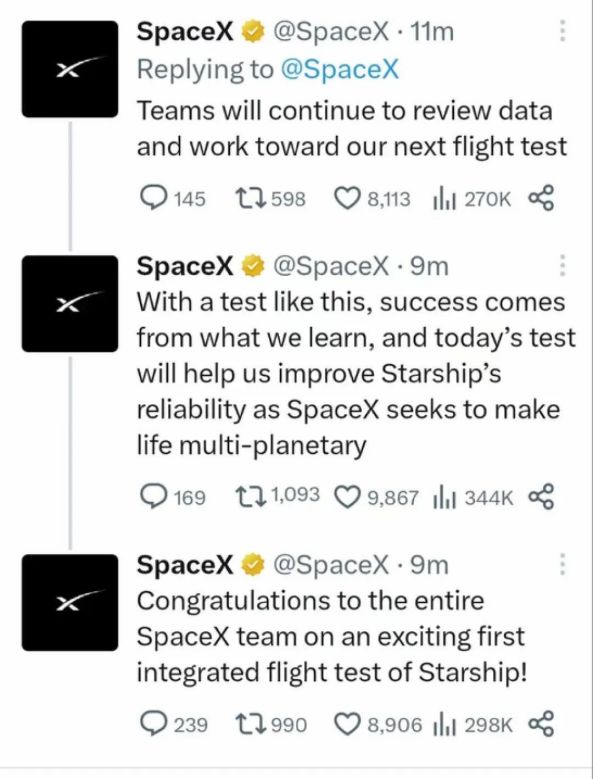
Task: Share the Congratulations tweet
Action: 541,723
